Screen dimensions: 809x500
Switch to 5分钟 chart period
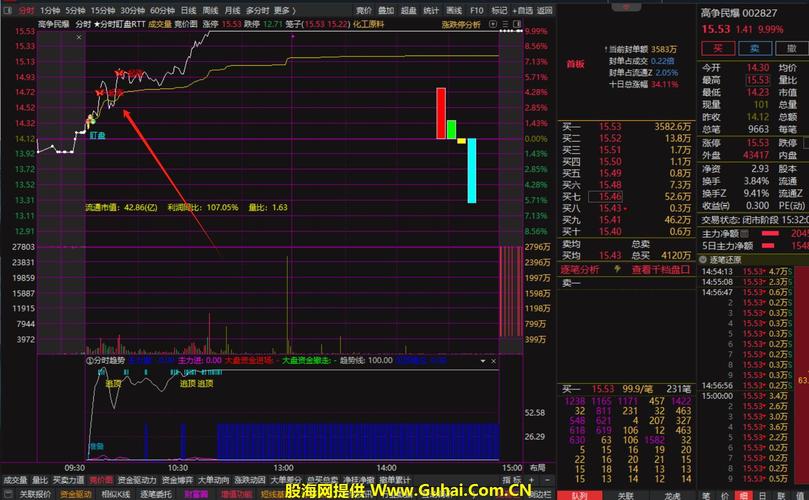(75, 10)
